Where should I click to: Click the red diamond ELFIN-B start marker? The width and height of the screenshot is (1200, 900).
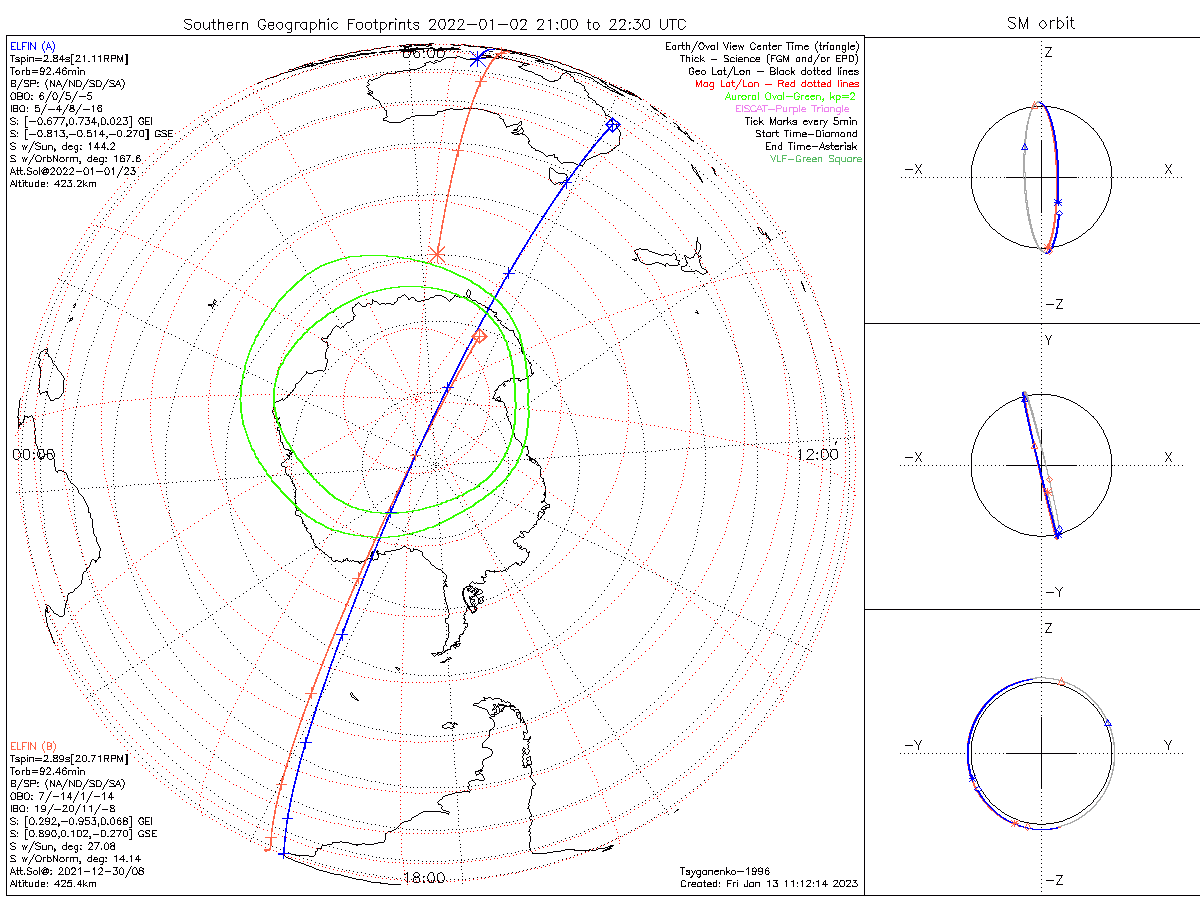pos(479,337)
